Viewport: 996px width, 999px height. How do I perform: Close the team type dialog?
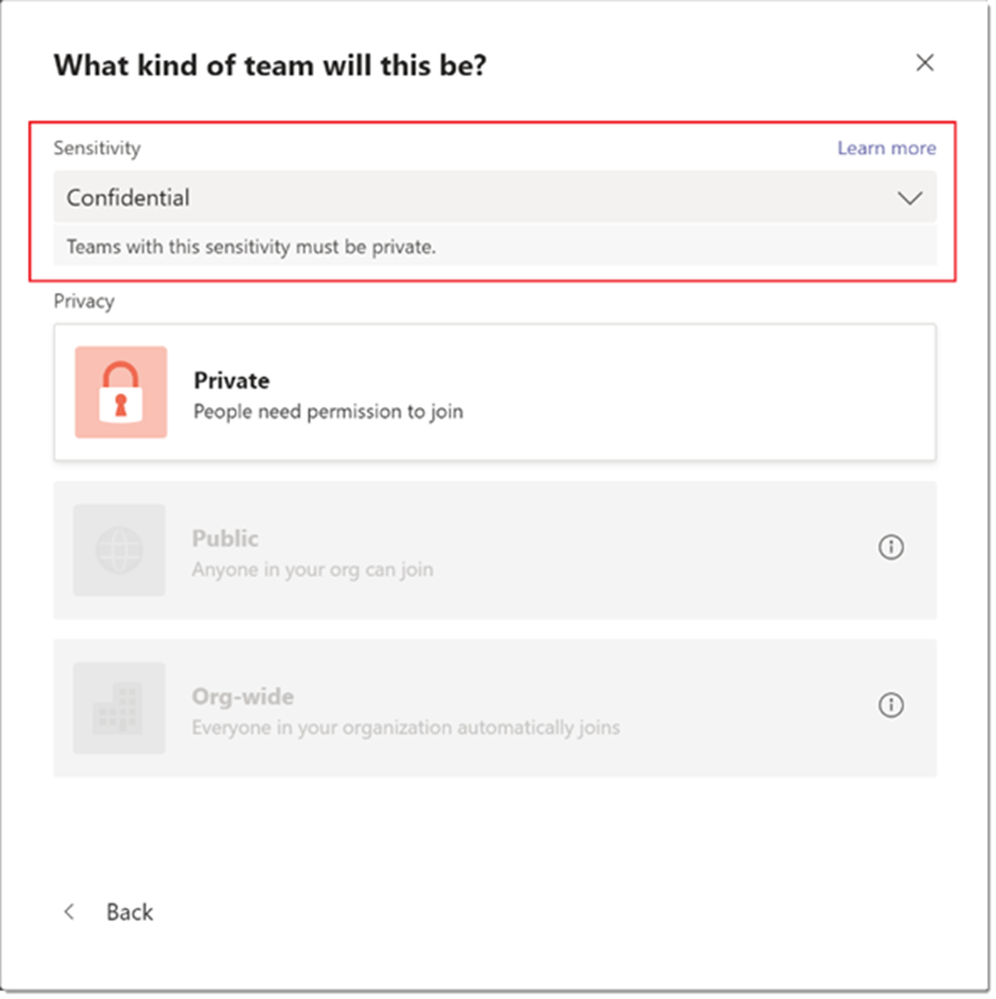tap(927, 63)
